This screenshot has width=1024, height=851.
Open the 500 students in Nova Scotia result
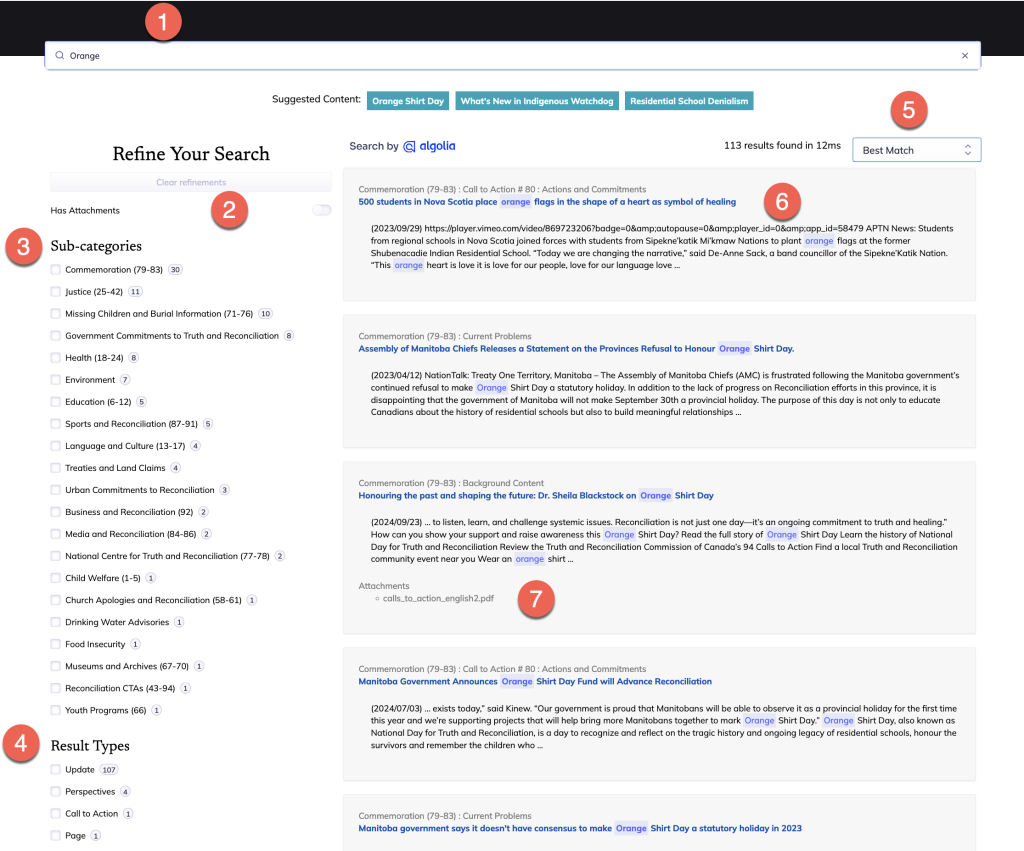coord(546,202)
